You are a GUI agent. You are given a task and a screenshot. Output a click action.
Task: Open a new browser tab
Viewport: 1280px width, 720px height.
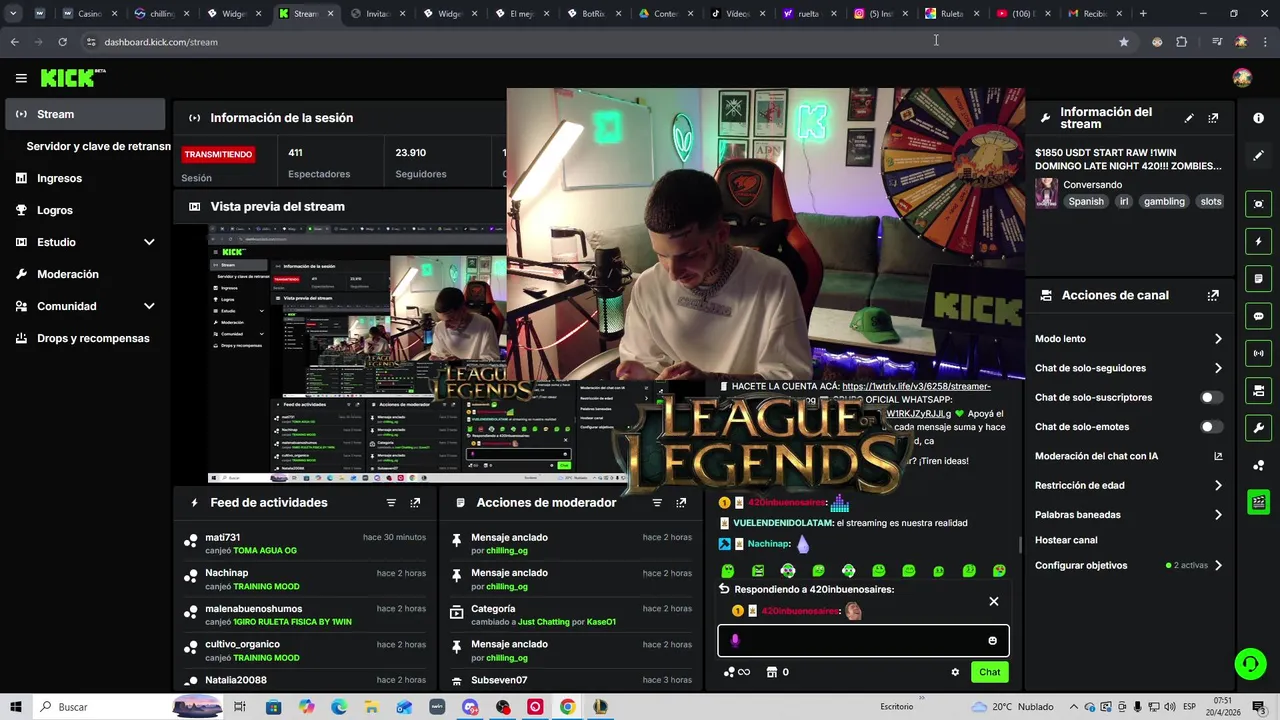point(1143,14)
